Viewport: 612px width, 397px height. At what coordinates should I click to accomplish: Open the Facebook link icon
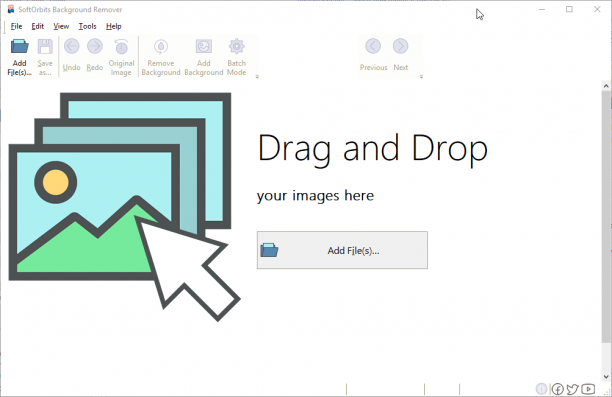(557, 389)
